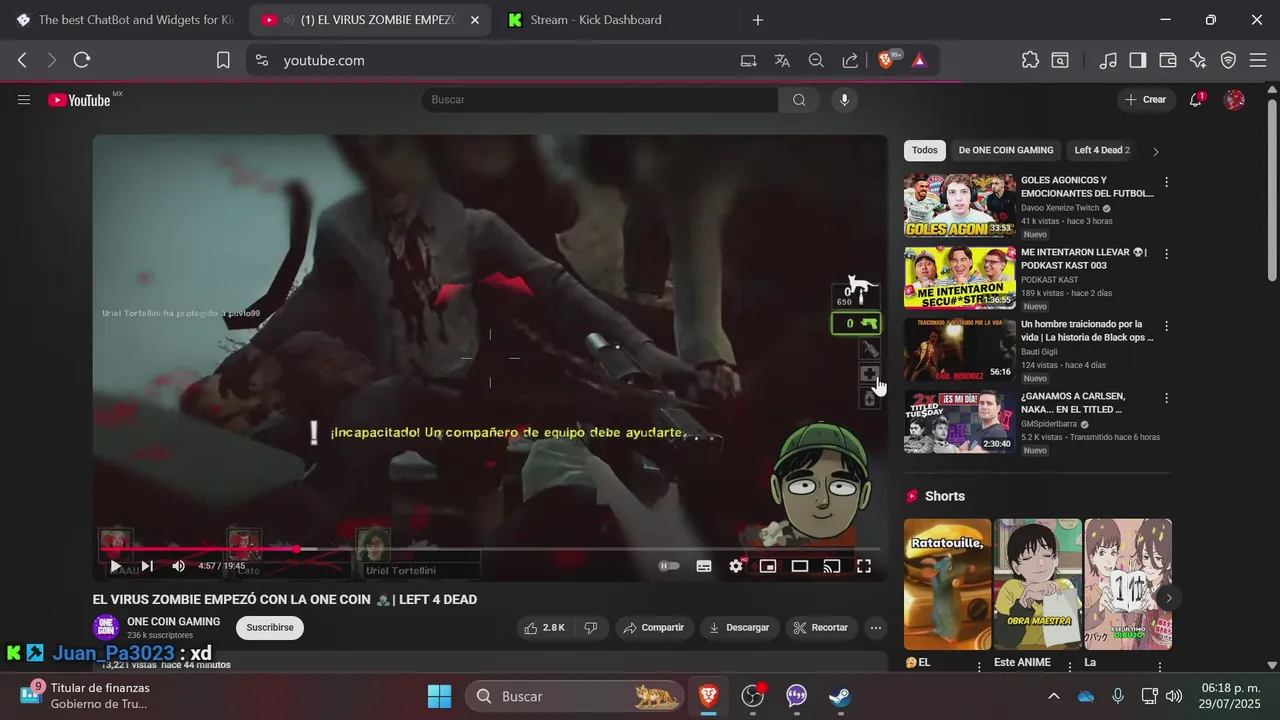
Task: Open options menu for GANAMOS A CARLSEN
Action: coord(1166,398)
